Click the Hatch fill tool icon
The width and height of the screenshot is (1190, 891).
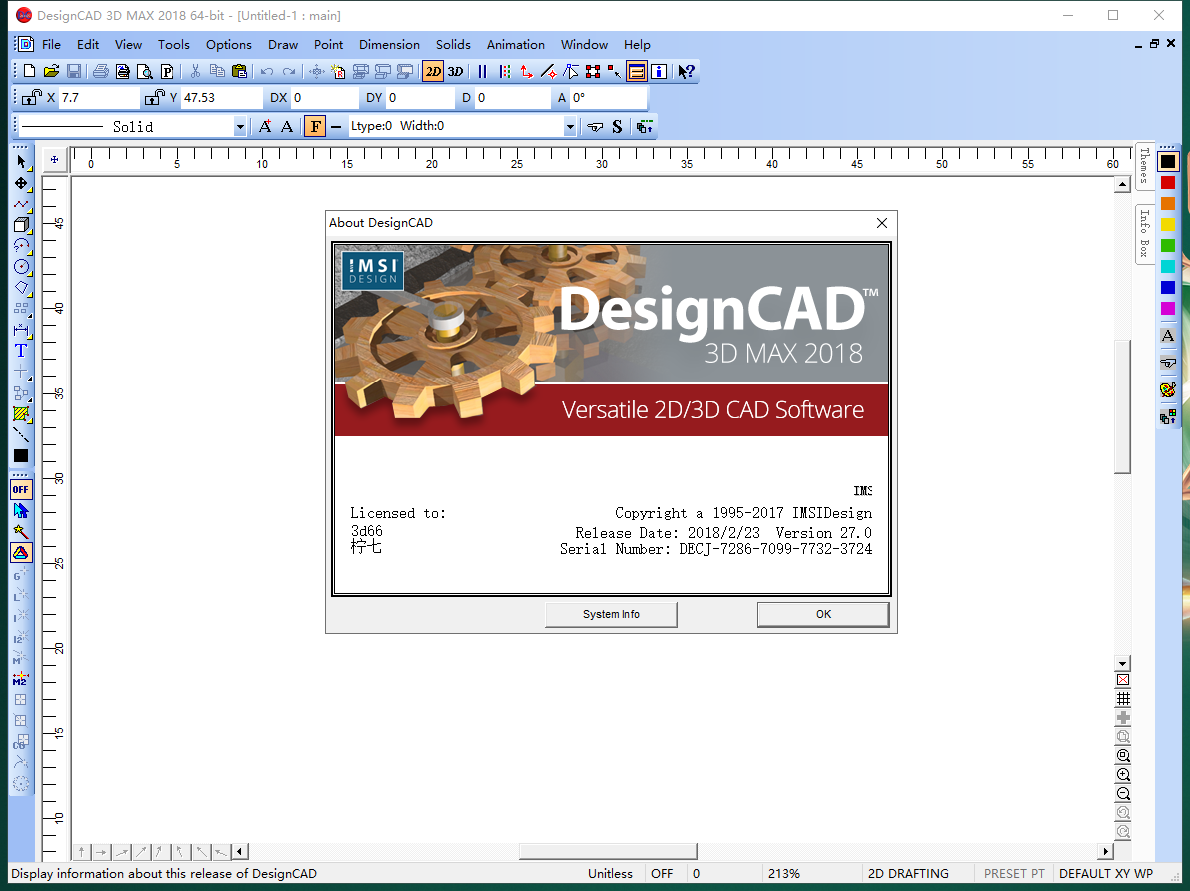[x=21, y=413]
